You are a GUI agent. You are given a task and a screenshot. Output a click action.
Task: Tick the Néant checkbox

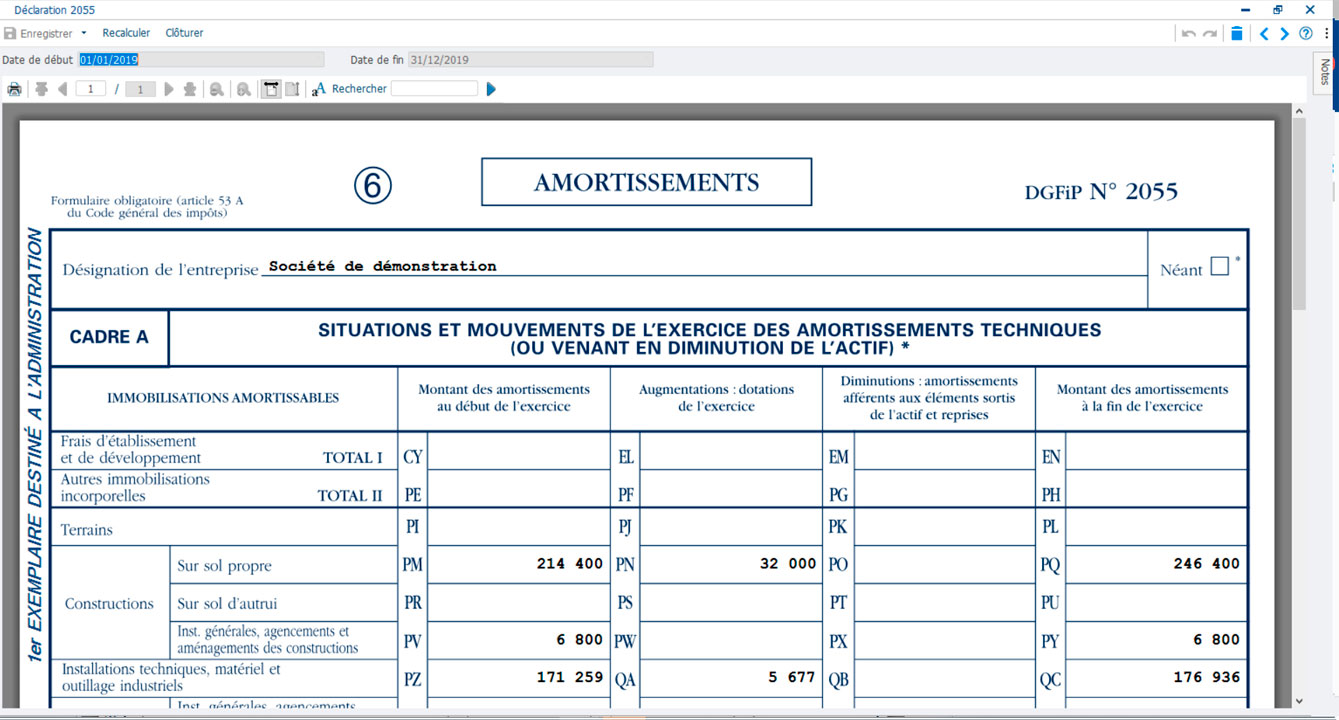point(1219,266)
